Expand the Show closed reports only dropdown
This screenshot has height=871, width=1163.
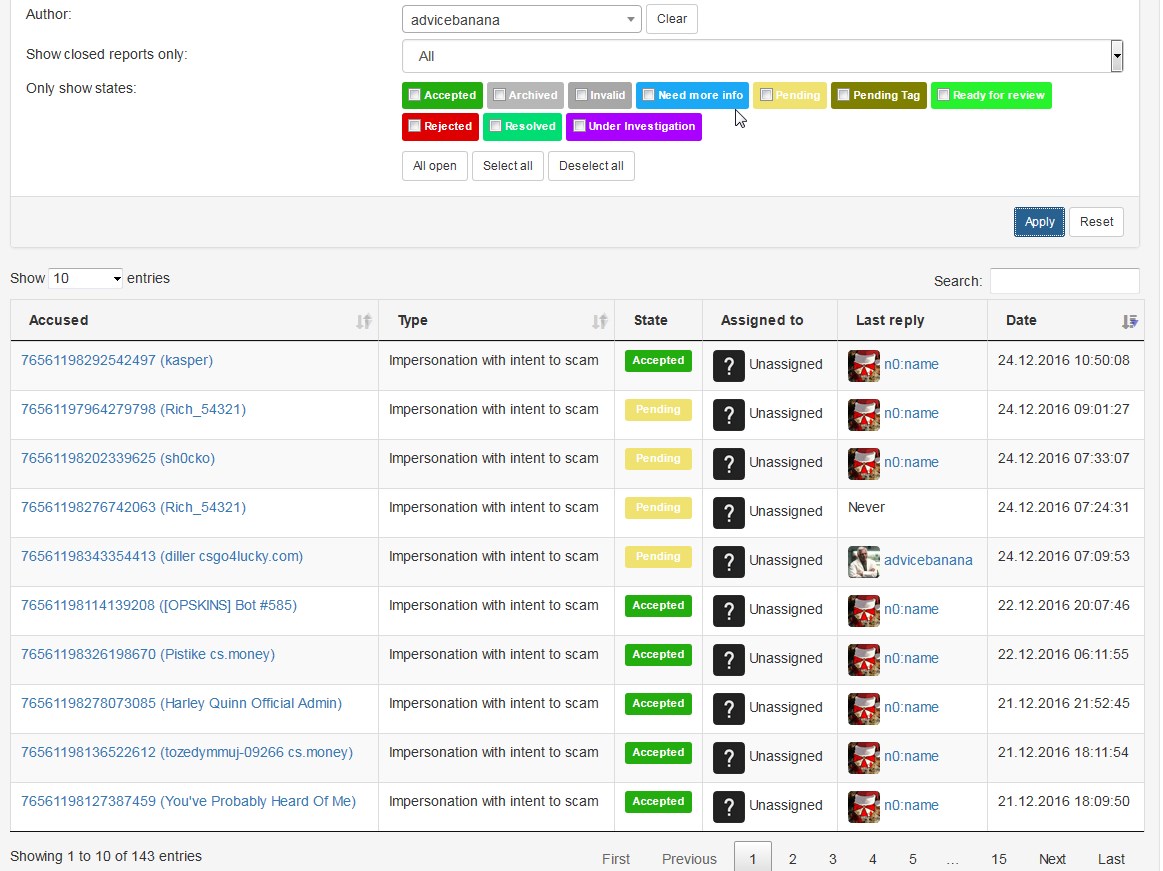[762, 56]
